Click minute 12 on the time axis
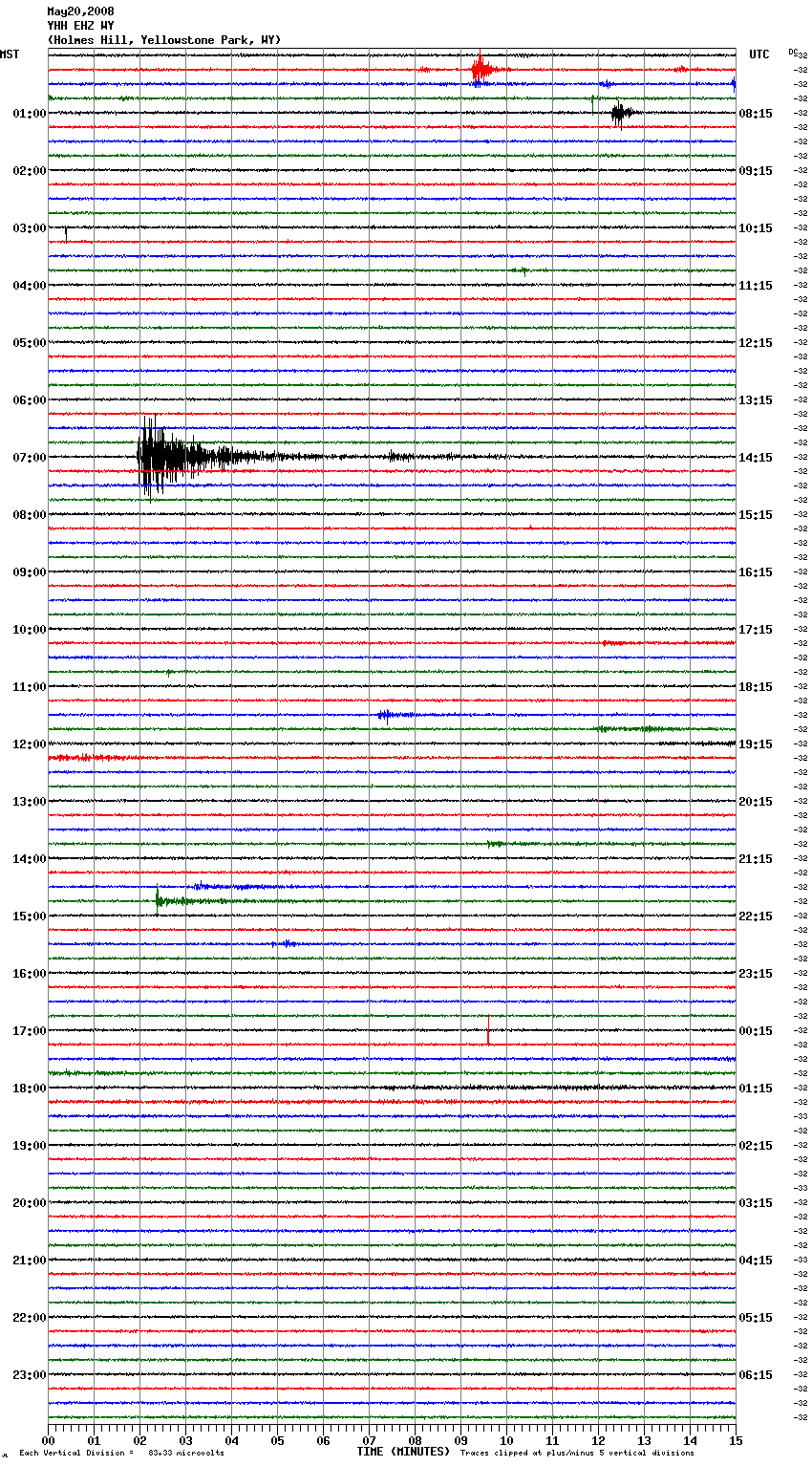This screenshot has height=1466, width=812. pos(599,1440)
